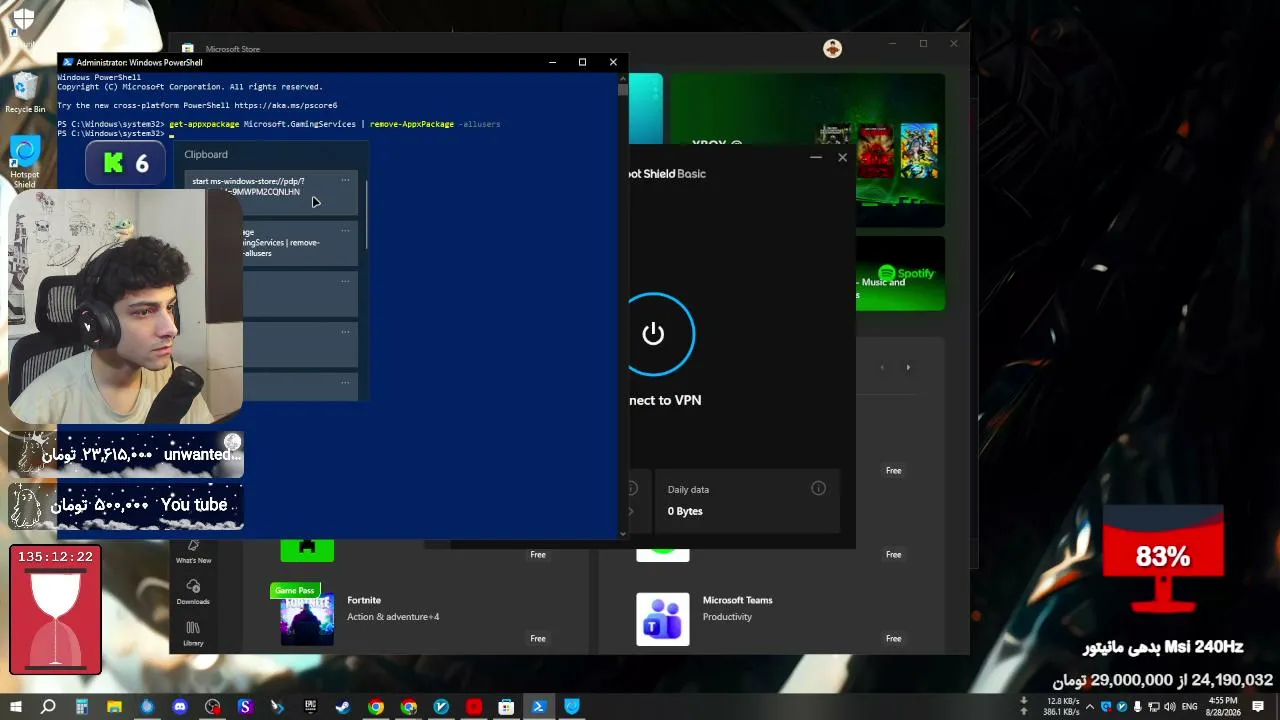Open File Explorer from the taskbar
Viewport: 1280px width, 720px height.
[114, 707]
